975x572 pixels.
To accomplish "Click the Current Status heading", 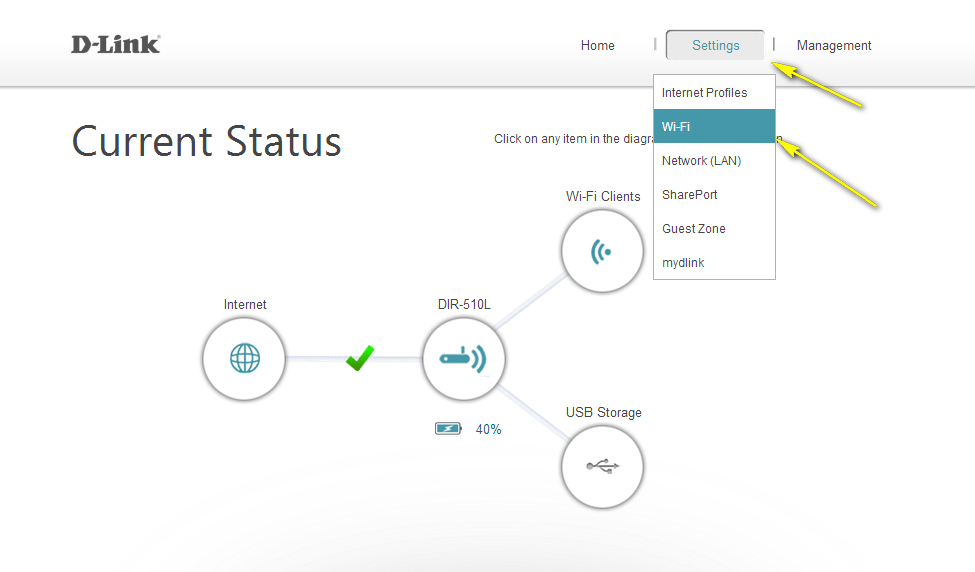I will tap(206, 141).
